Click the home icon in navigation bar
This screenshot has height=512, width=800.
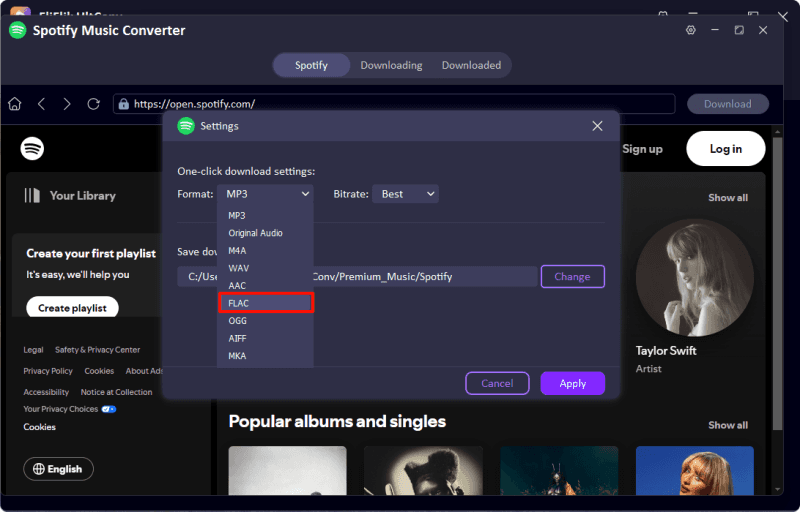(15, 104)
